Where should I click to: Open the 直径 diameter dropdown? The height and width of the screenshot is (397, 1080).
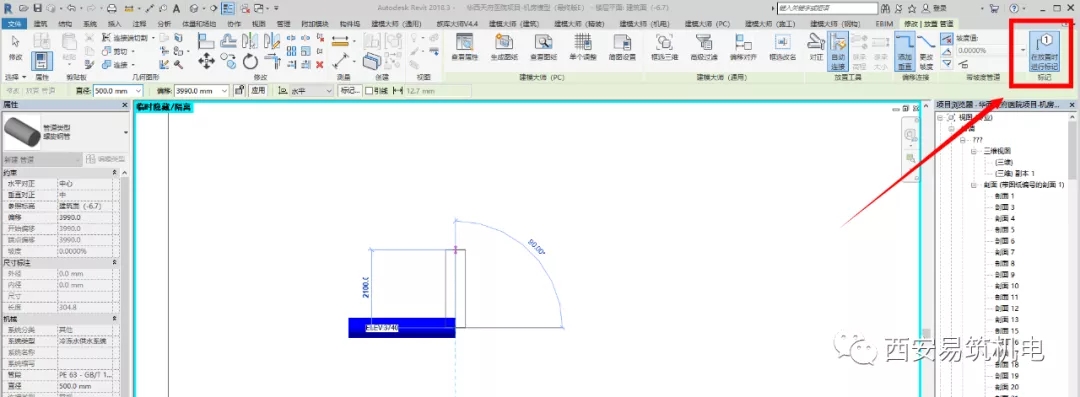click(138, 91)
